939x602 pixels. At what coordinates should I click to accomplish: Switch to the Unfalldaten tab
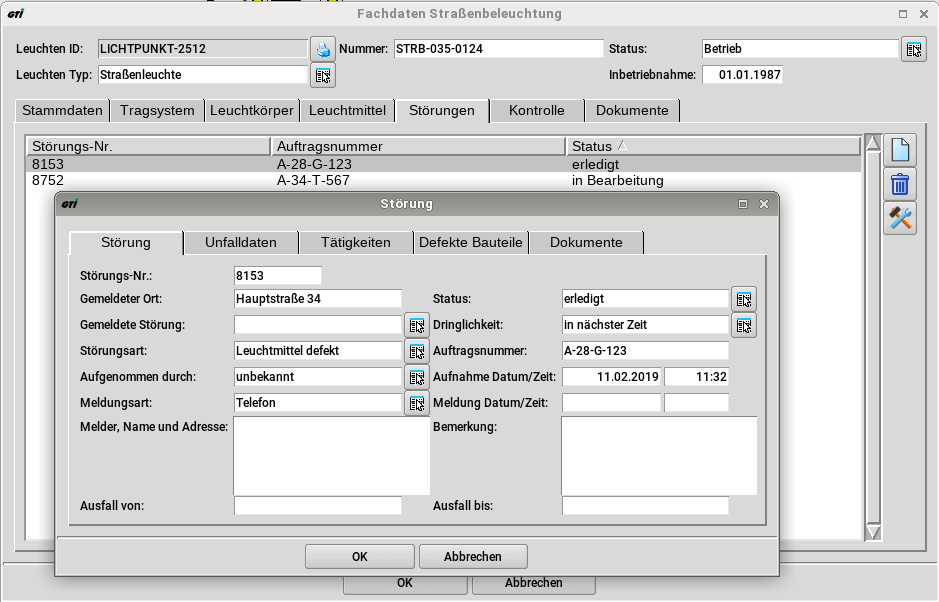pos(242,243)
